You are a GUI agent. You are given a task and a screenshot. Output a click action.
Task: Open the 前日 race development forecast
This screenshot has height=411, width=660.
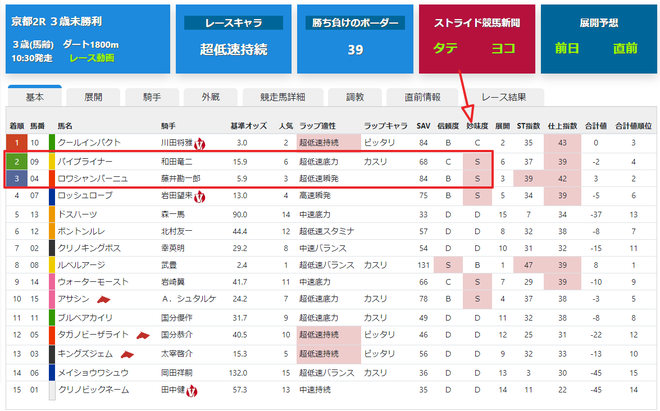567,48
